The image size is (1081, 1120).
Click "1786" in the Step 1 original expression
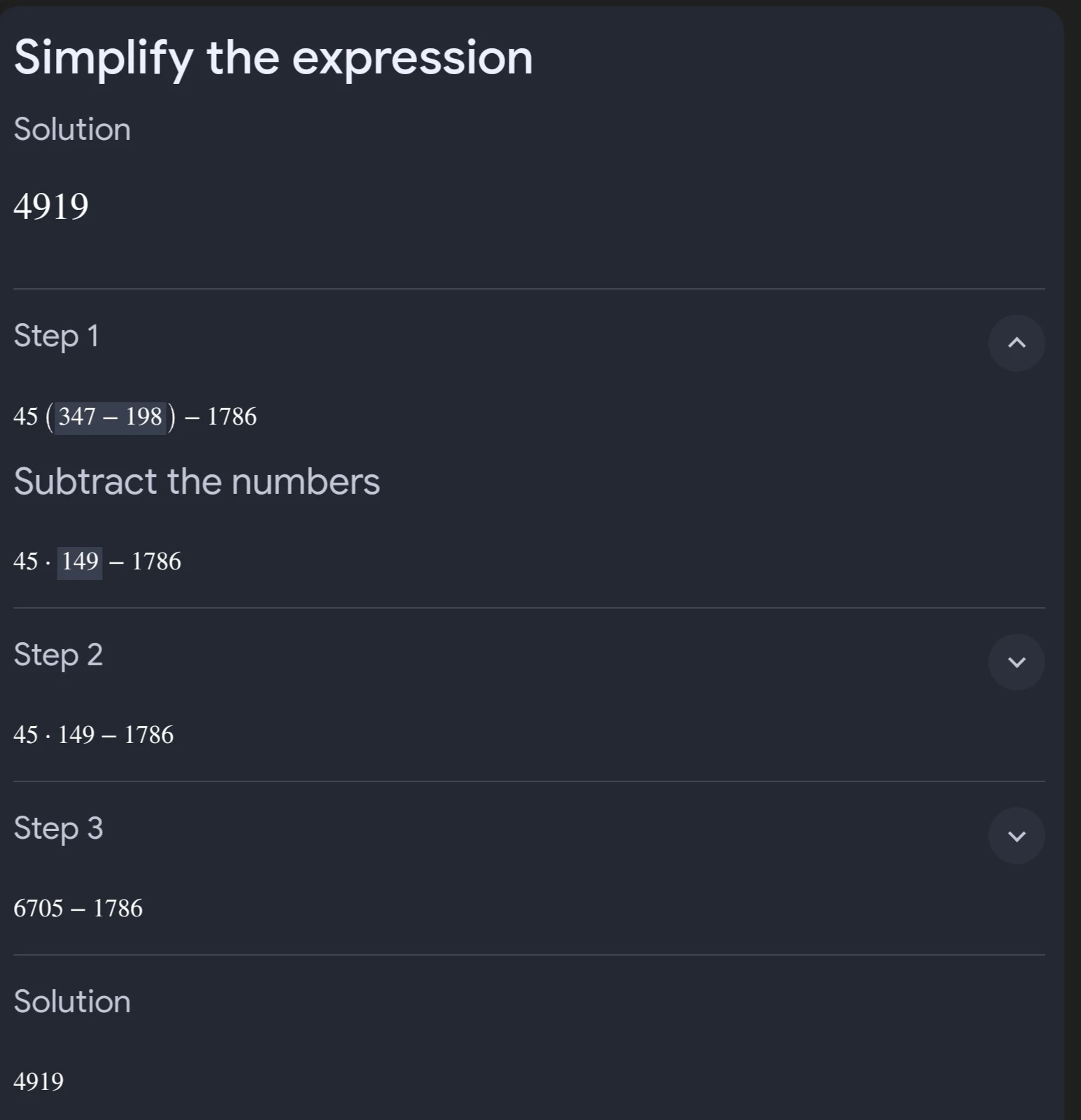point(232,417)
